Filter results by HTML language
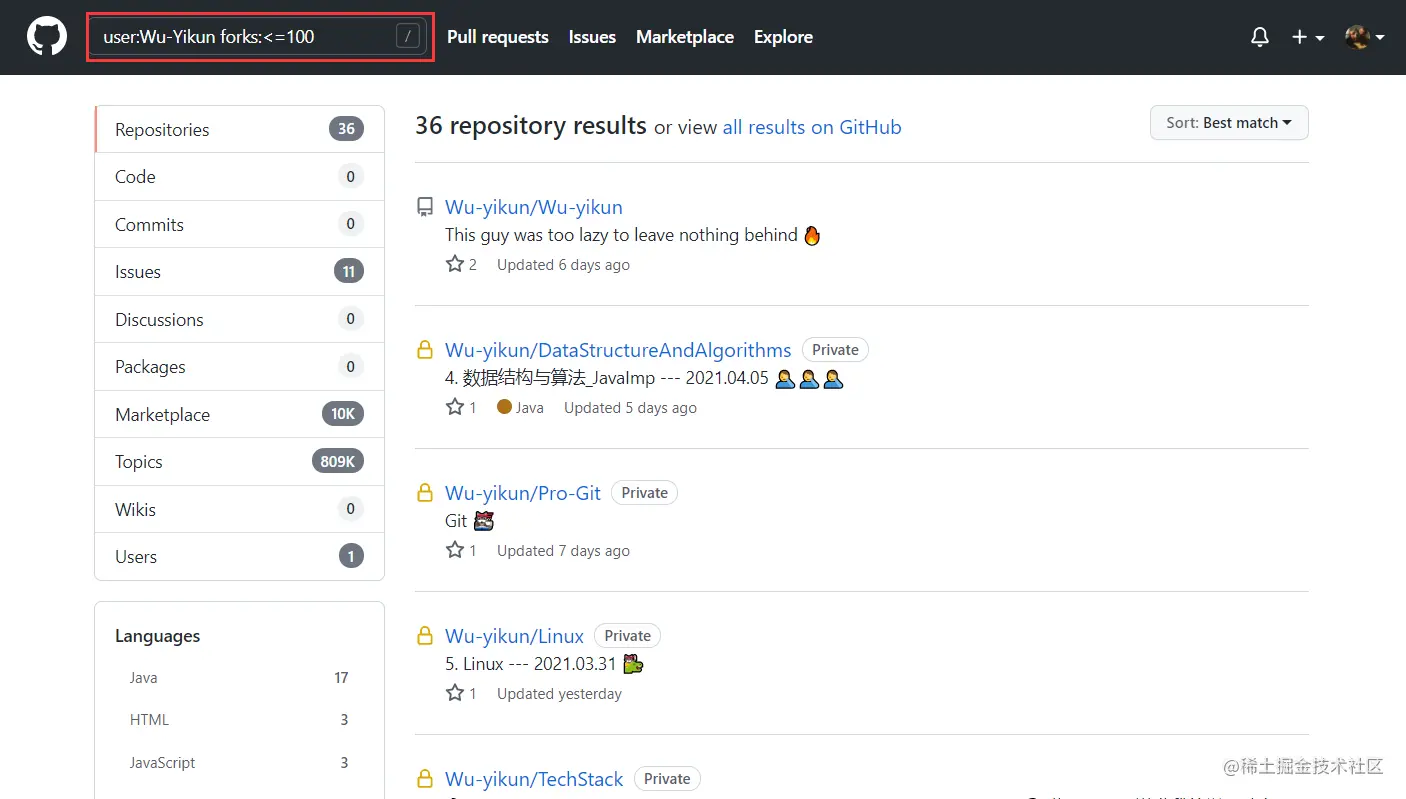 pos(239,720)
